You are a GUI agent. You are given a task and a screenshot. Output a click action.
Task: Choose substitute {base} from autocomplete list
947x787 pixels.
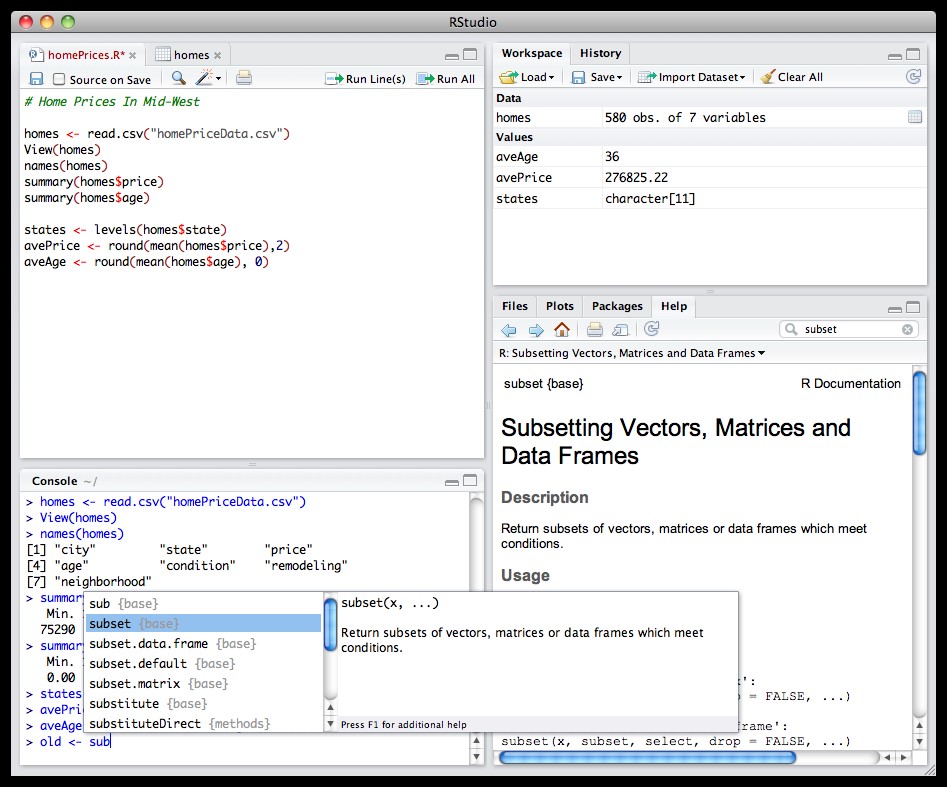tap(204, 704)
